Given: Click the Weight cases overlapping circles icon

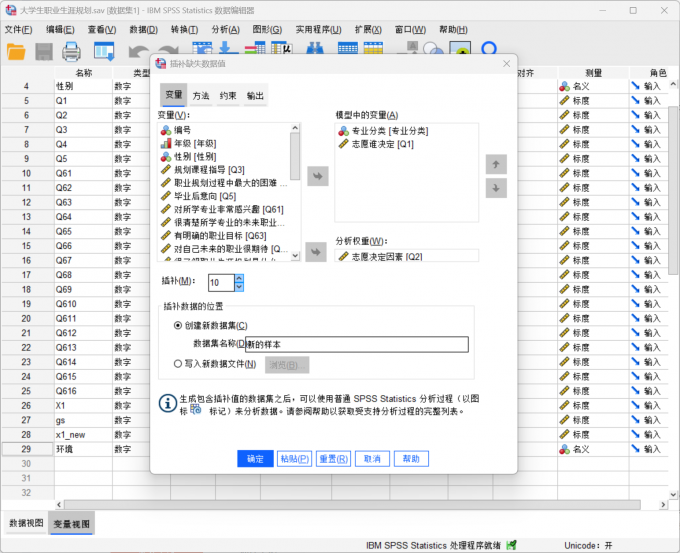Looking at the screenshot, I should [433, 48].
